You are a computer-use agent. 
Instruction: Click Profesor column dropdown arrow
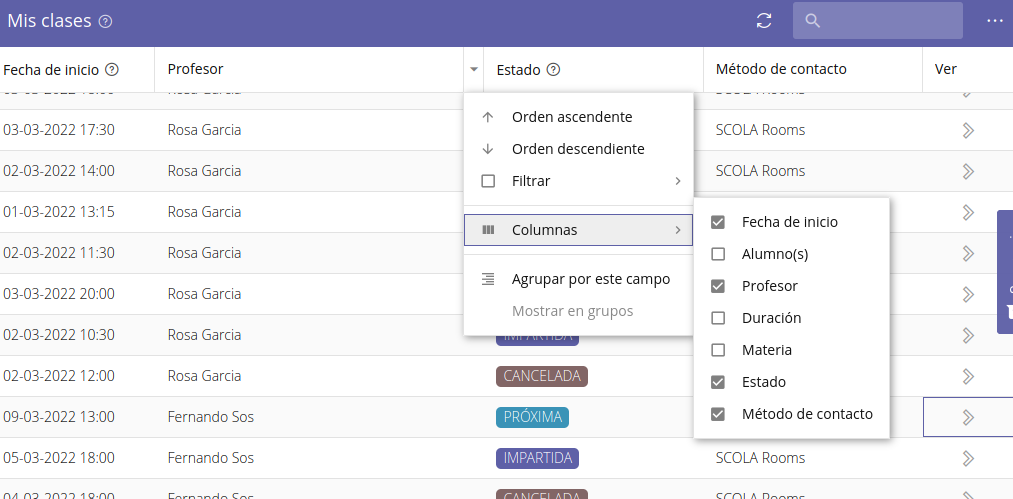pos(473,70)
